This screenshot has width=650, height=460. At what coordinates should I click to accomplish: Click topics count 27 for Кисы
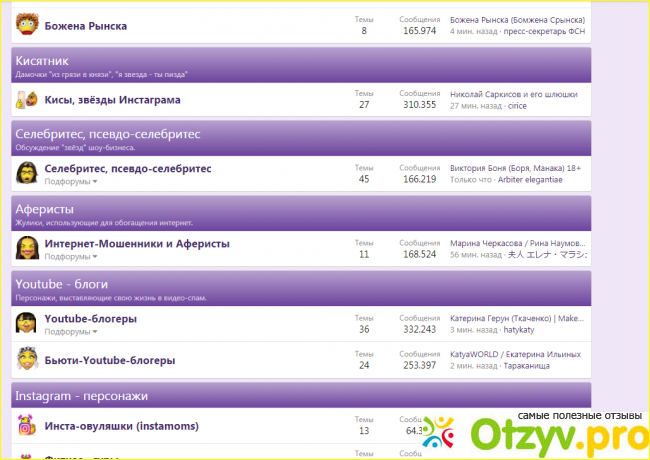coord(364,105)
